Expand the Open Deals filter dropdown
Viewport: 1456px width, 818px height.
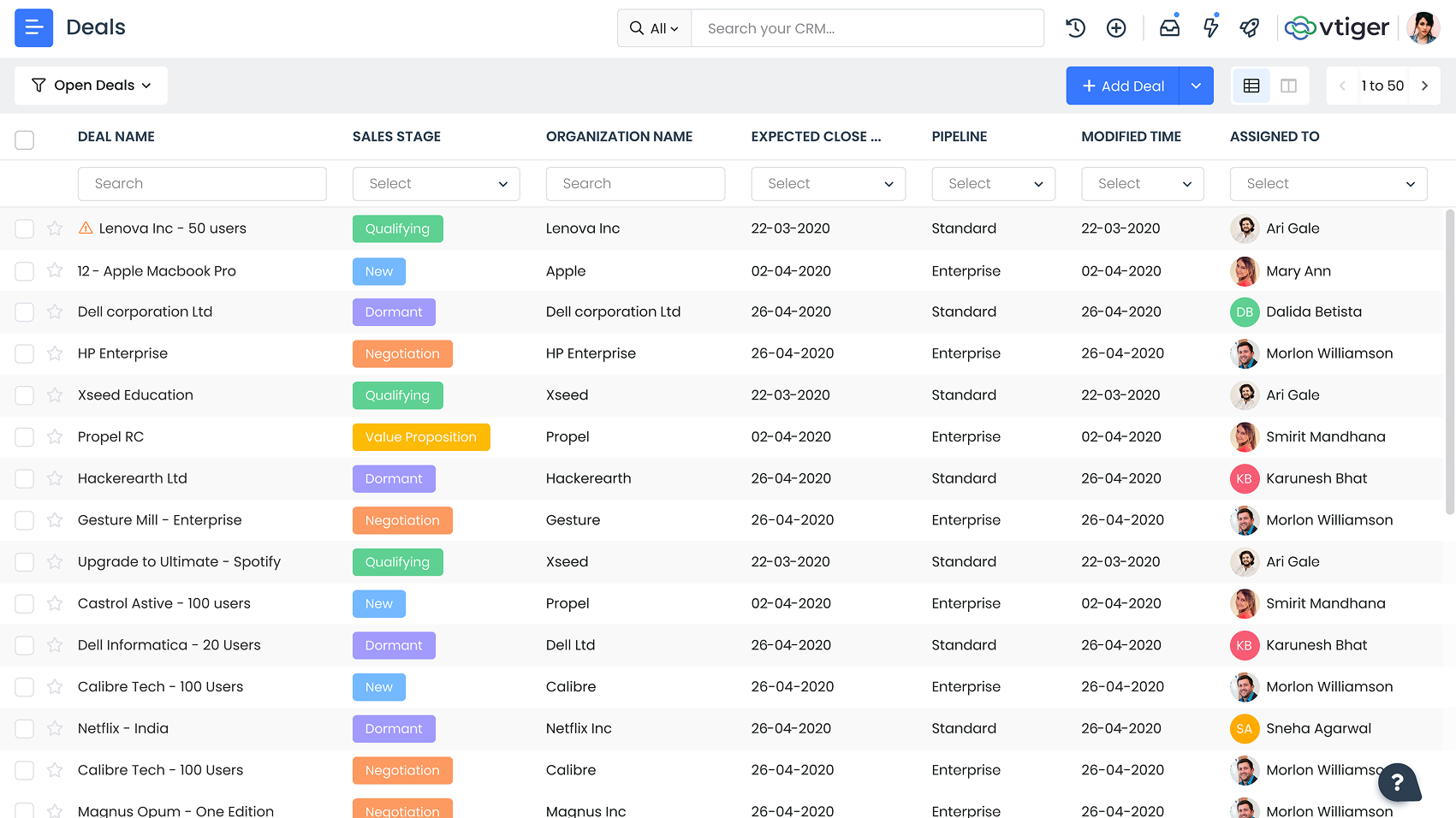pyautogui.click(x=91, y=86)
